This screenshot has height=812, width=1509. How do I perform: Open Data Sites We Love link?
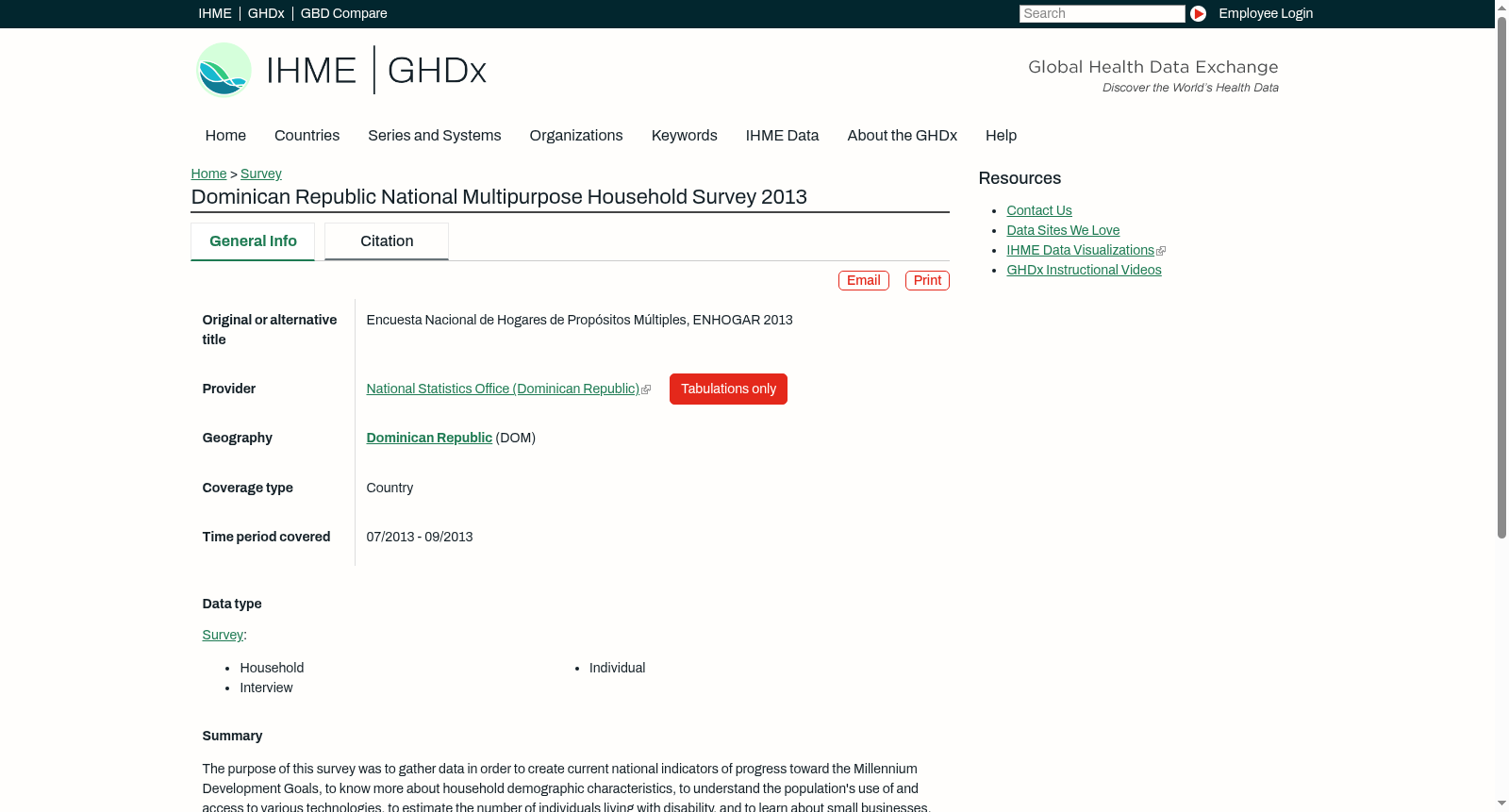pyautogui.click(x=1063, y=230)
